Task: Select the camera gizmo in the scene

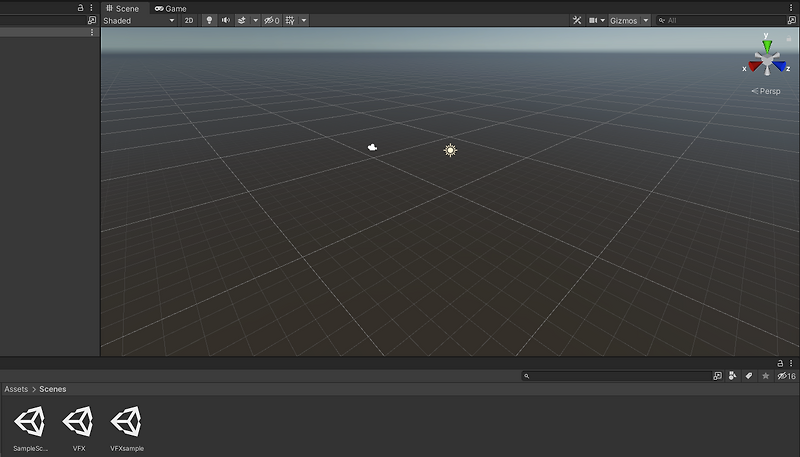Action: point(372,147)
